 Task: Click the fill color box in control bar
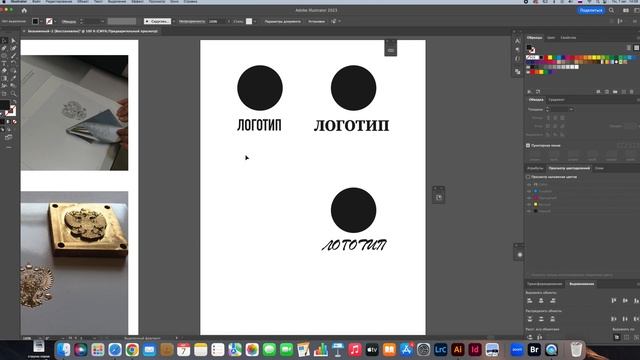pos(36,21)
